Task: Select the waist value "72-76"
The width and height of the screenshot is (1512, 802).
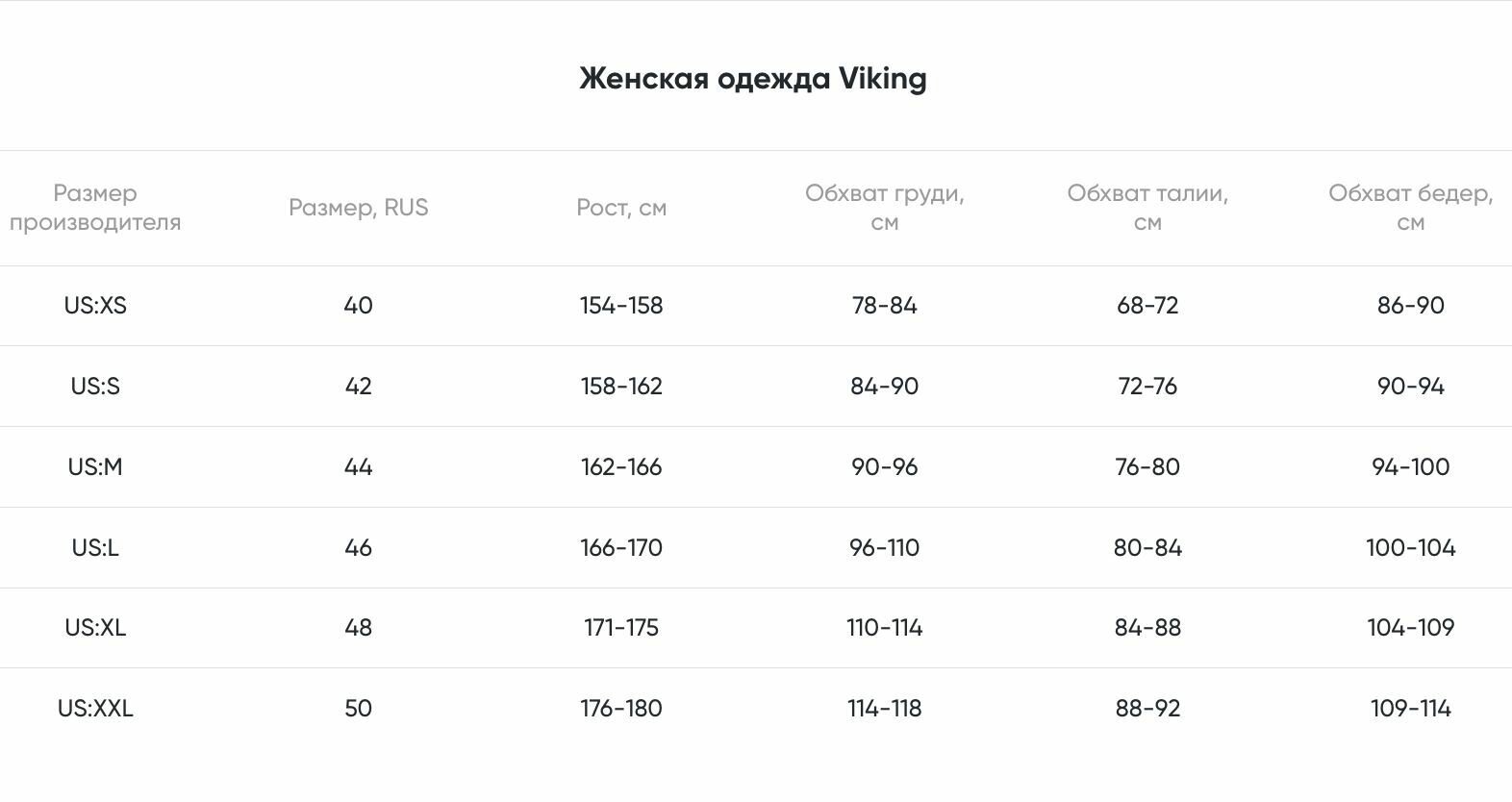Action: point(1147,387)
